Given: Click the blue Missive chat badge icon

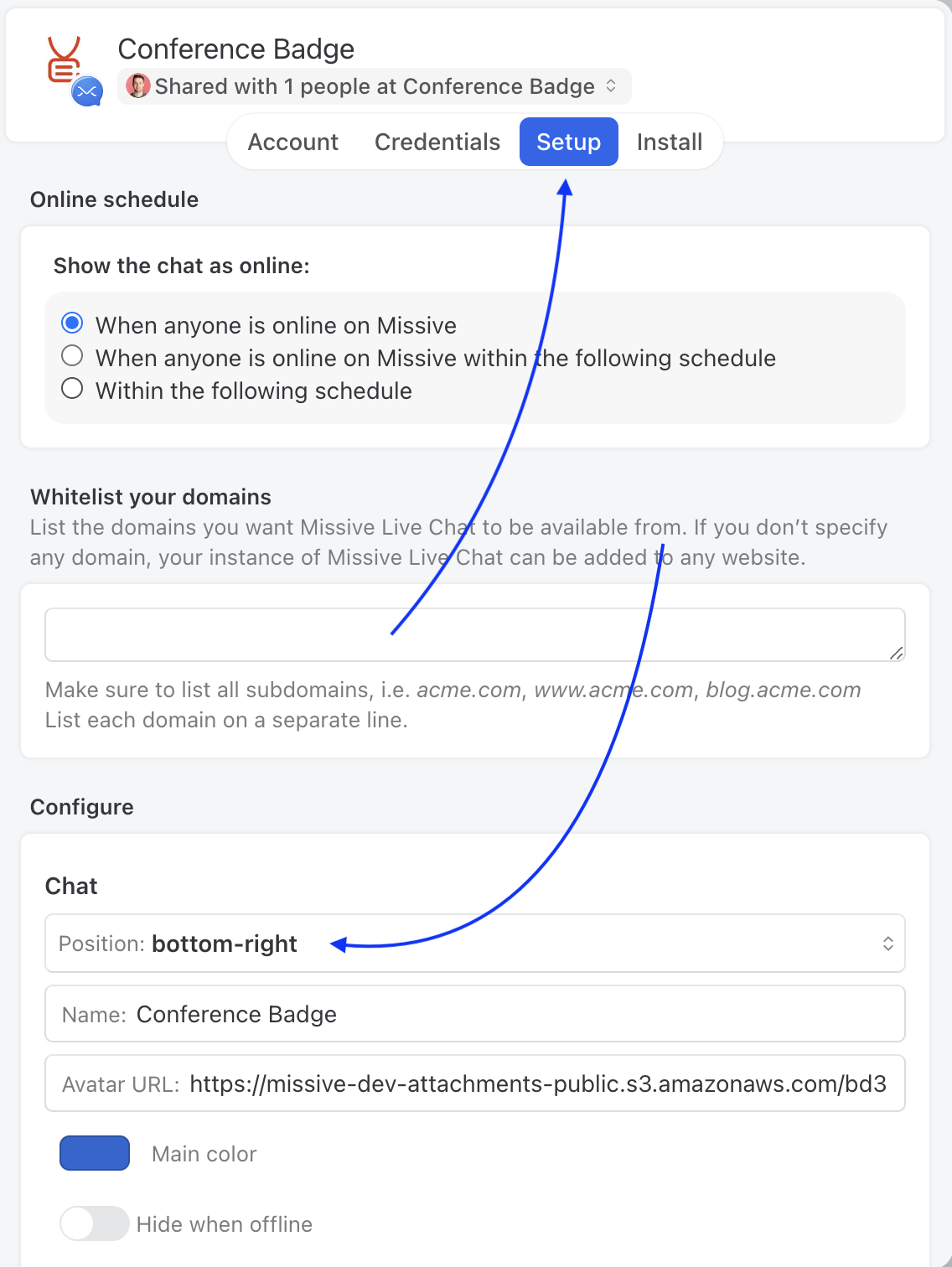Looking at the screenshot, I should tap(87, 91).
